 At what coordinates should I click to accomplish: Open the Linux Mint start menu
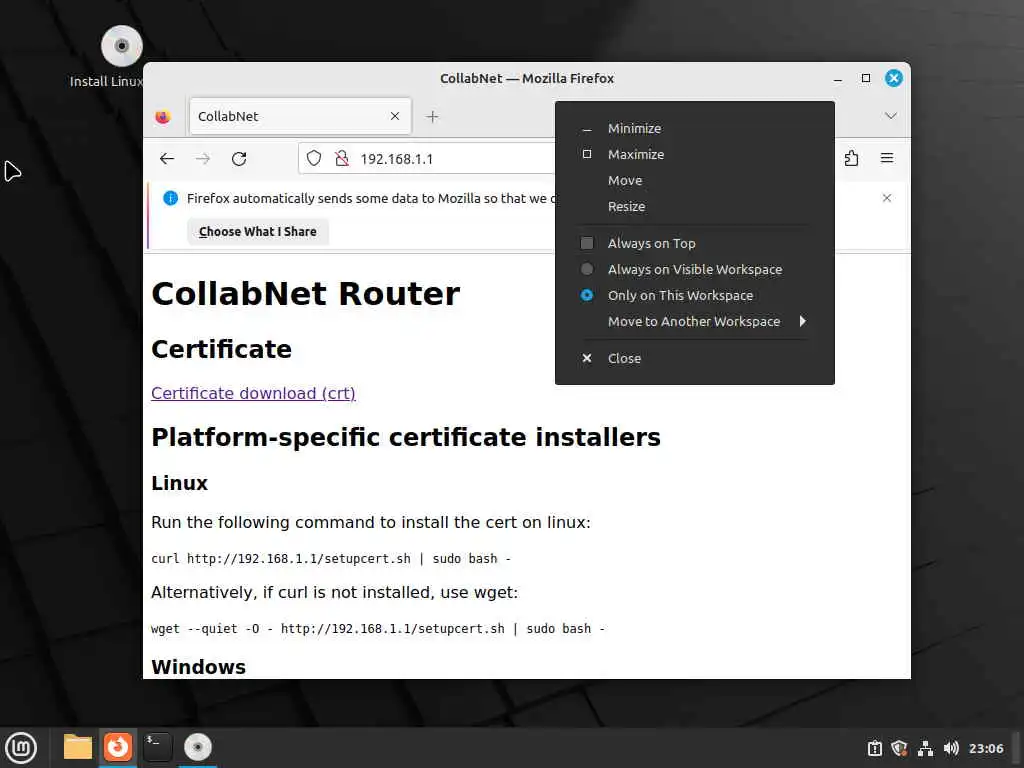pyautogui.click(x=21, y=748)
